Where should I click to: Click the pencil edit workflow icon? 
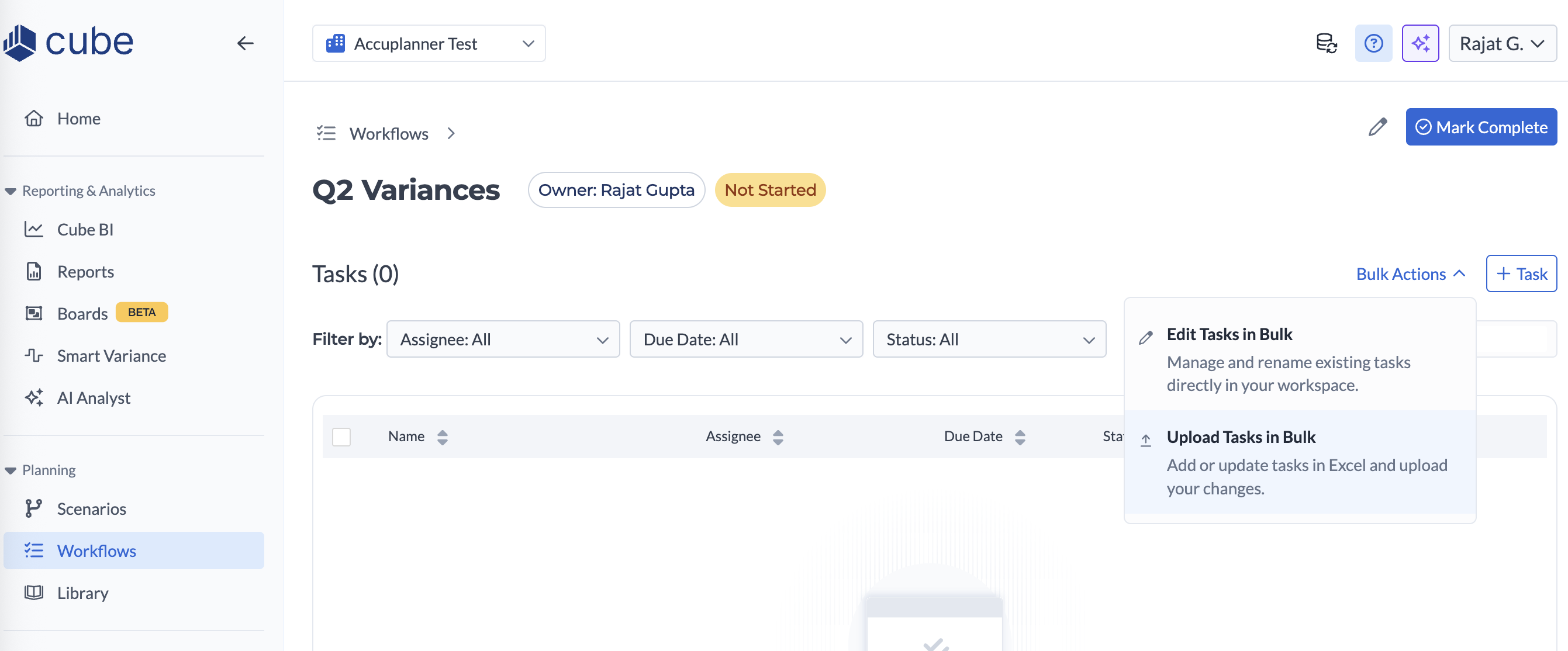point(1377,127)
